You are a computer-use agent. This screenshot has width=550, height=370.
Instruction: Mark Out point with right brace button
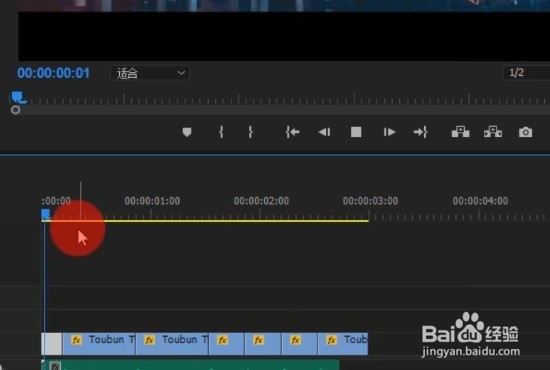(250, 132)
